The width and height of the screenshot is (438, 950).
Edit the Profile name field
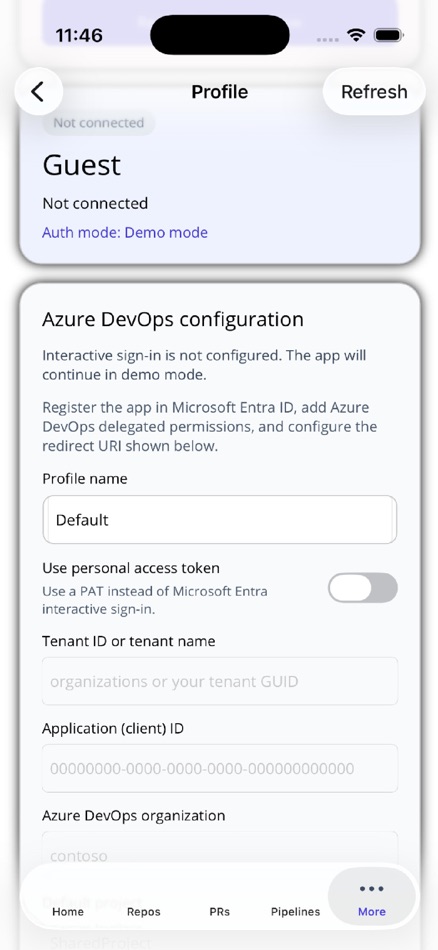tap(219, 520)
